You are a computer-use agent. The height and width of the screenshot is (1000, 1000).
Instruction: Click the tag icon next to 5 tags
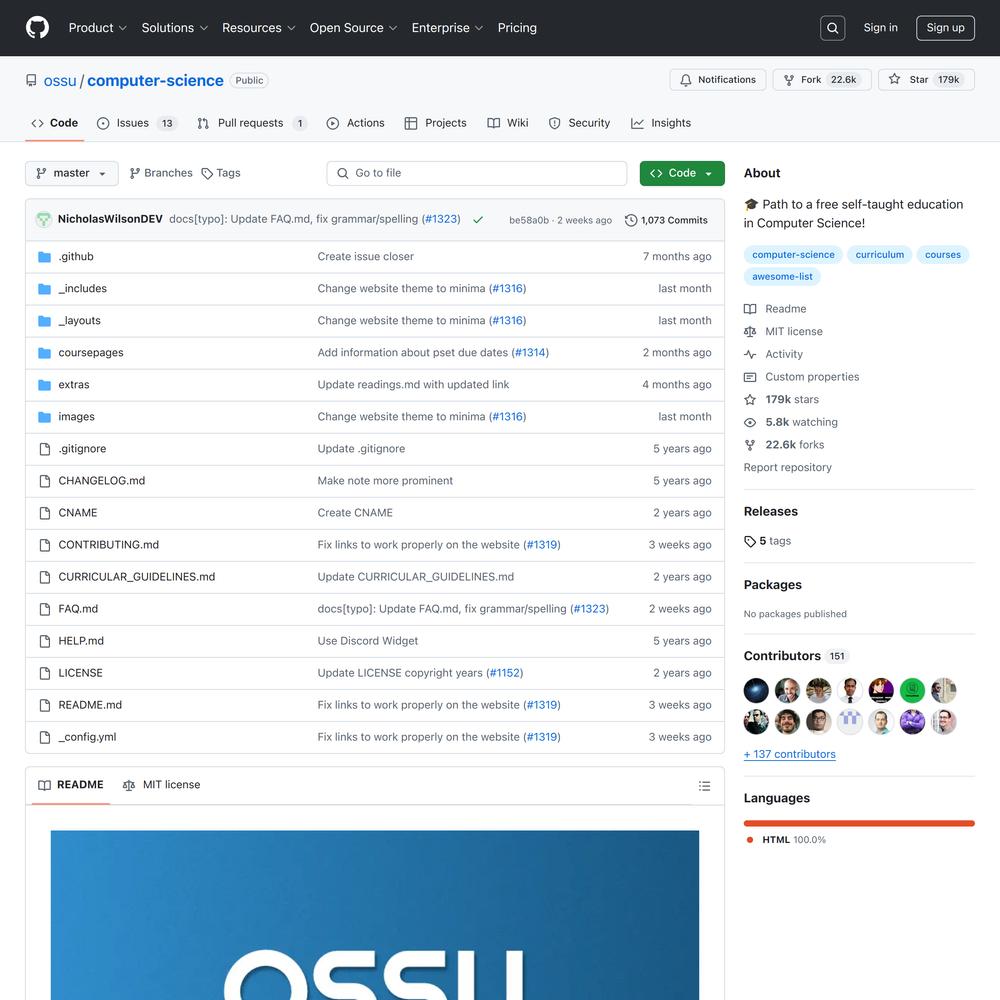click(750, 541)
